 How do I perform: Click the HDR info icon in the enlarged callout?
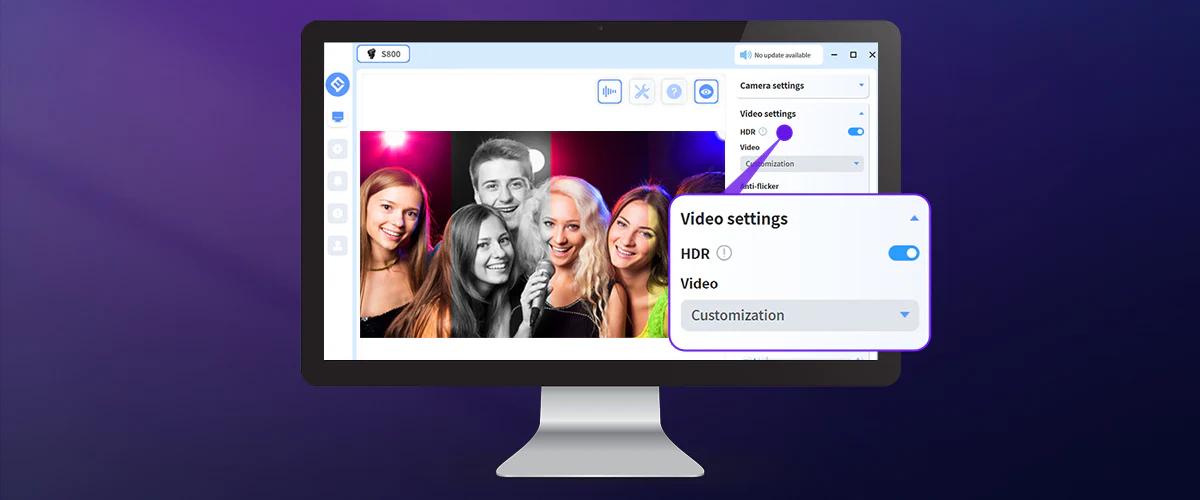tap(724, 253)
